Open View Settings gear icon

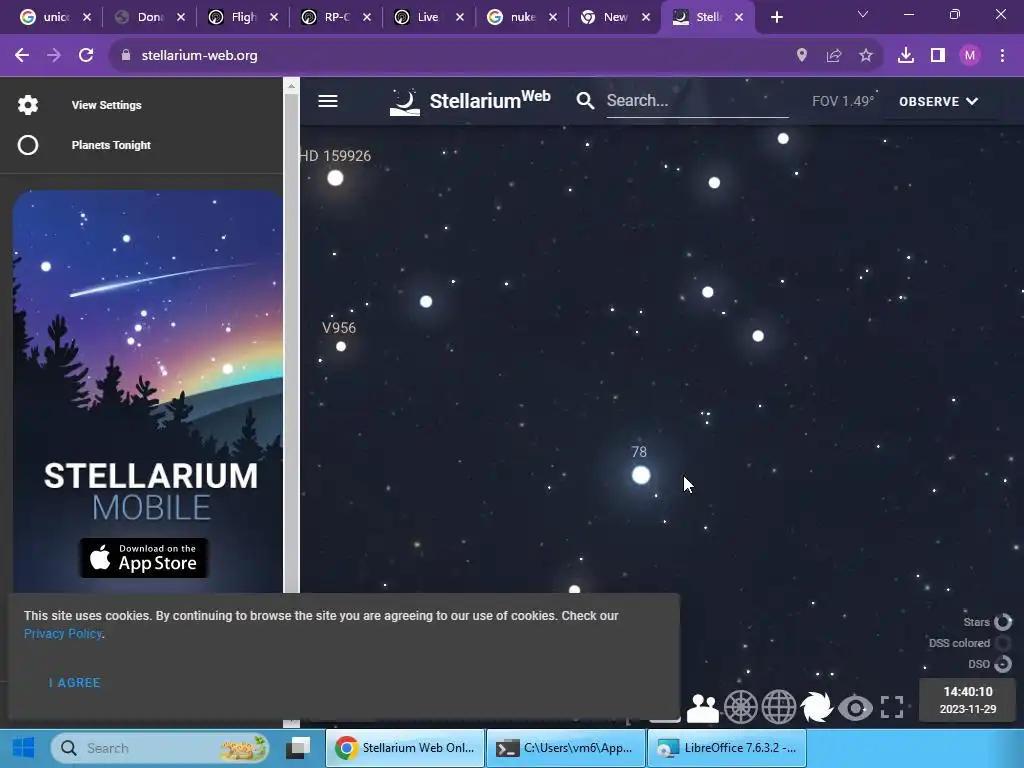[x=27, y=105]
